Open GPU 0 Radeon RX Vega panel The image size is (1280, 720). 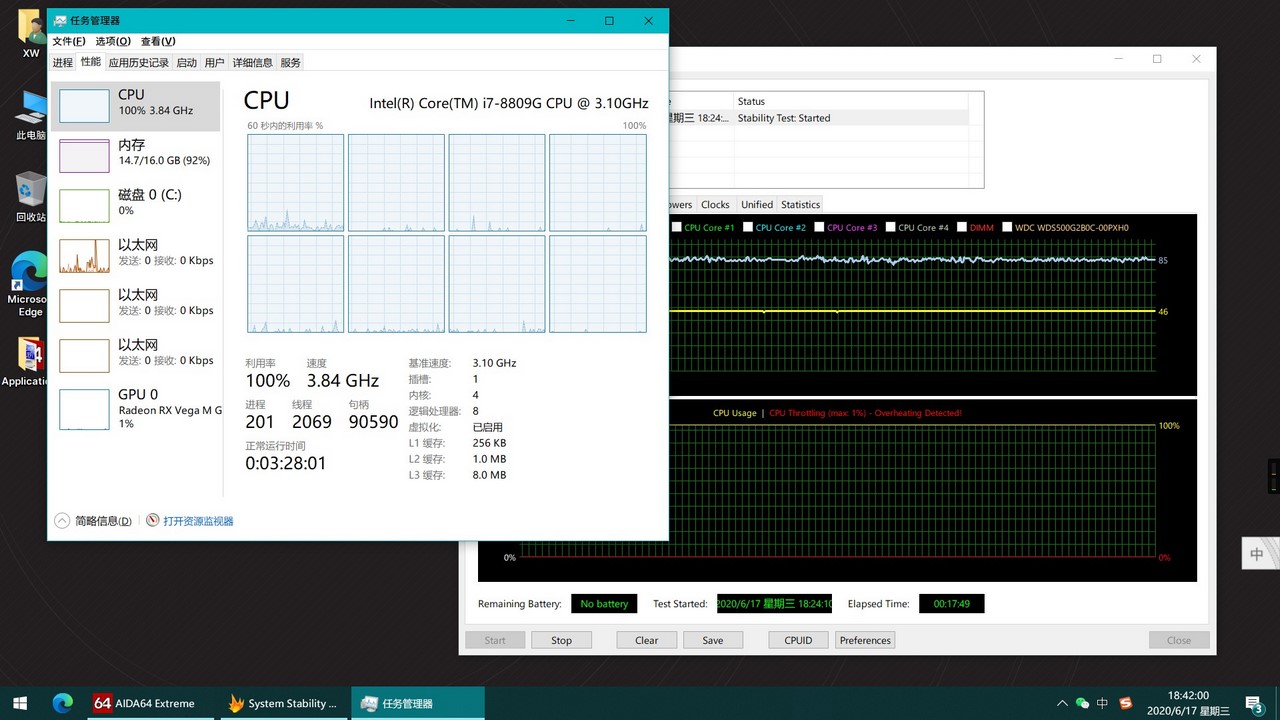pyautogui.click(x=84, y=409)
